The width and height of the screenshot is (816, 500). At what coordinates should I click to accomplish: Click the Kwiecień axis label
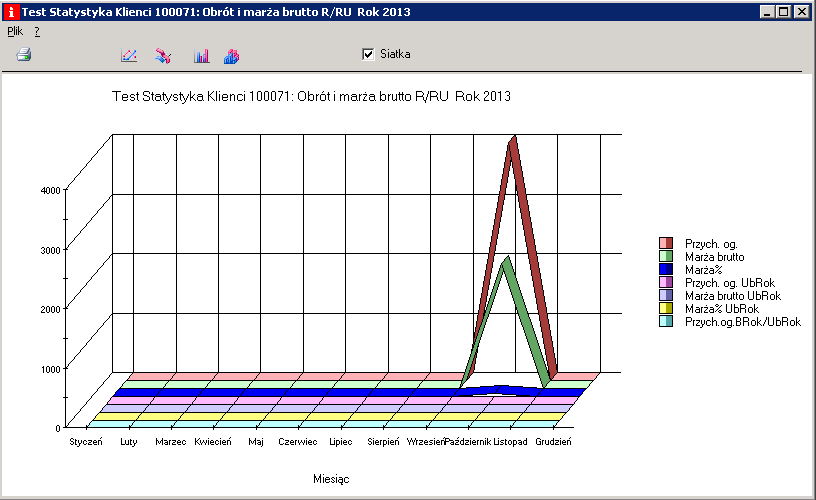(x=213, y=442)
